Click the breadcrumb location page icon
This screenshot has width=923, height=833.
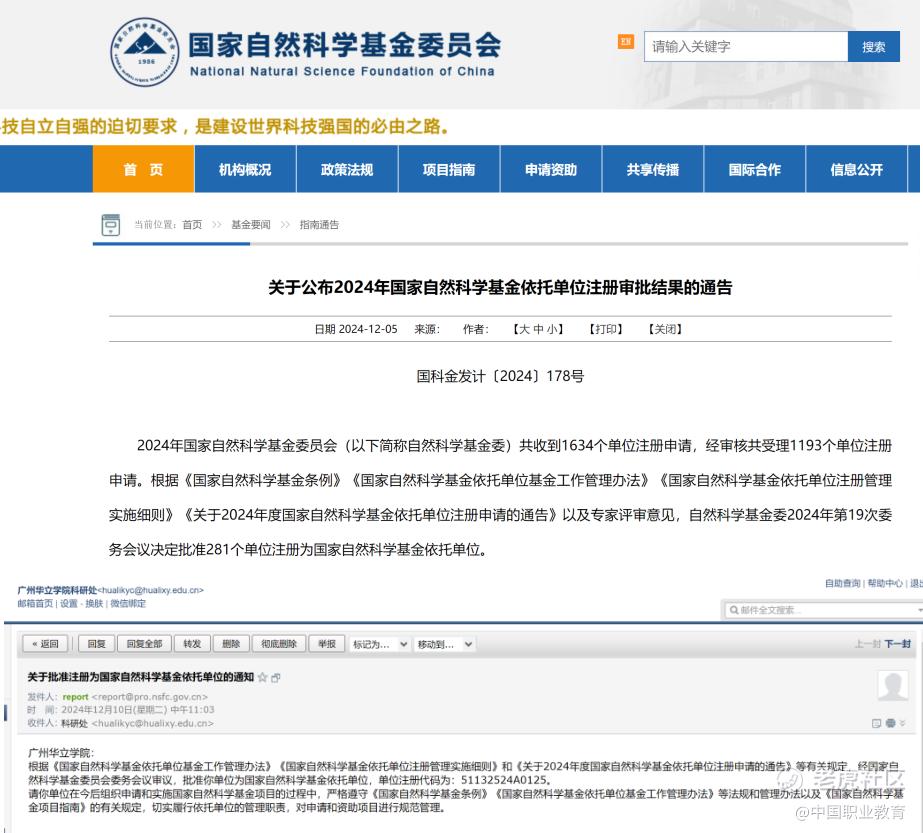point(111,224)
